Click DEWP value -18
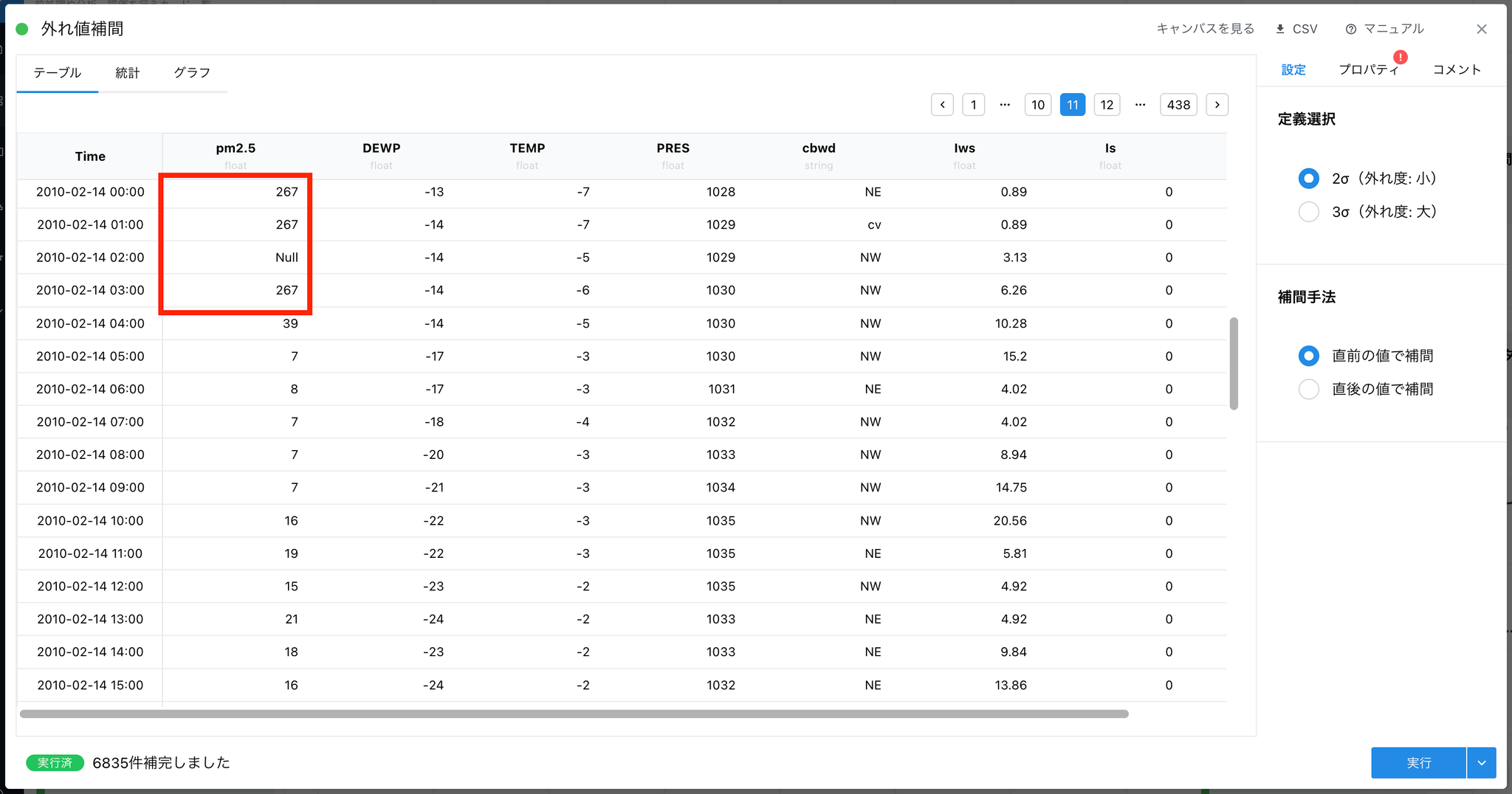 [x=433, y=422]
